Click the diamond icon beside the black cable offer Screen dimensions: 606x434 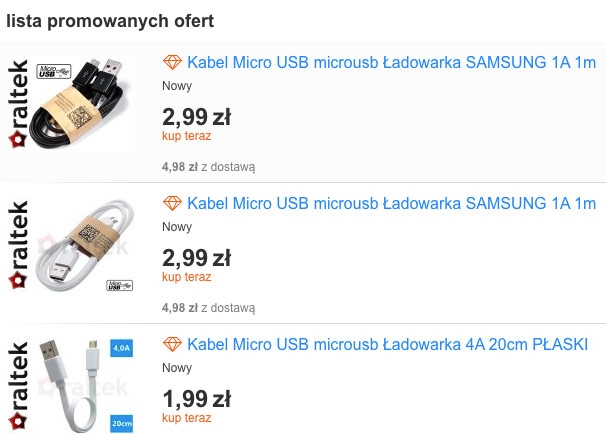(x=172, y=62)
